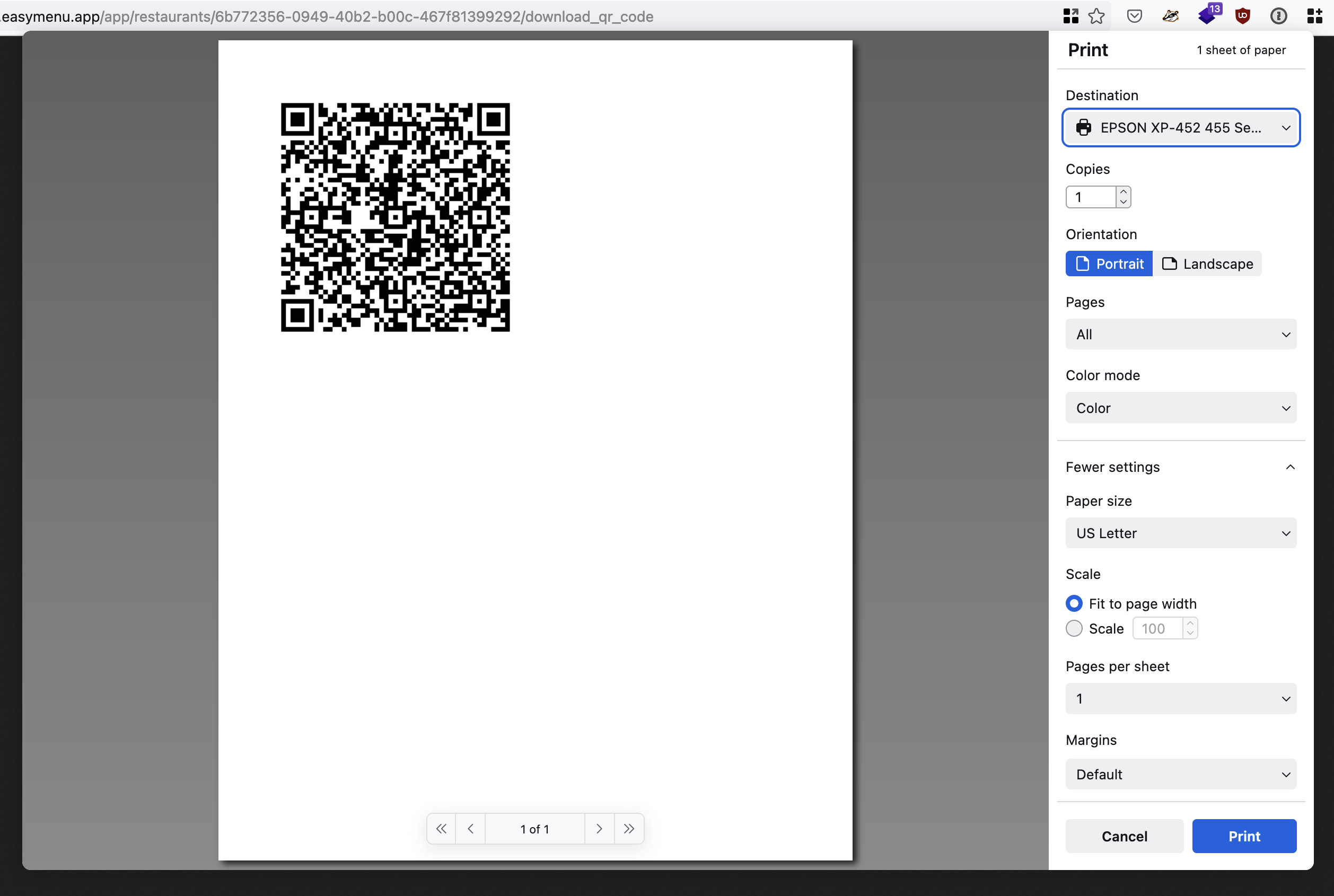This screenshot has height=896, width=1334.
Task: Select the custom Scale radio button
Action: point(1074,629)
